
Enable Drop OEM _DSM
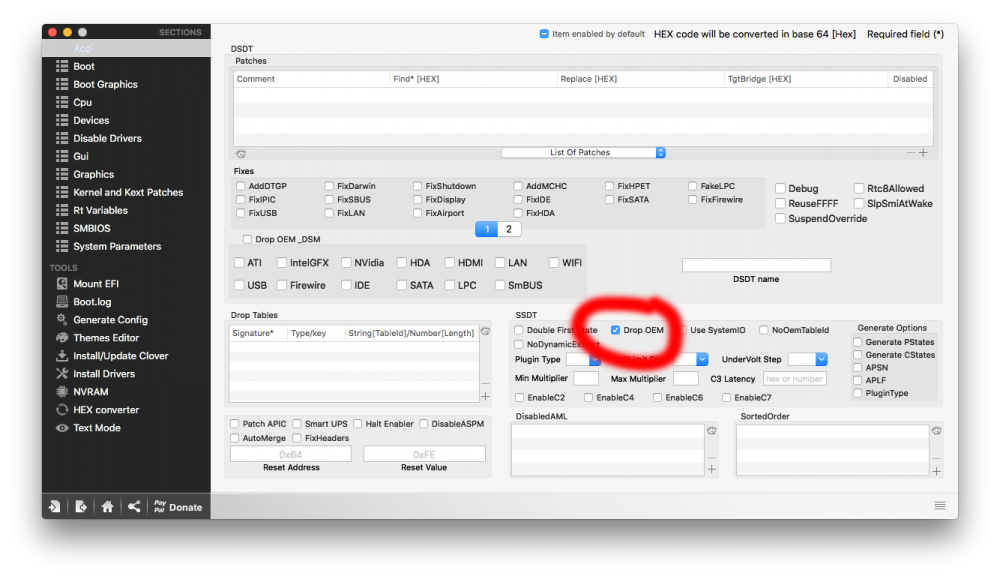(x=247, y=239)
